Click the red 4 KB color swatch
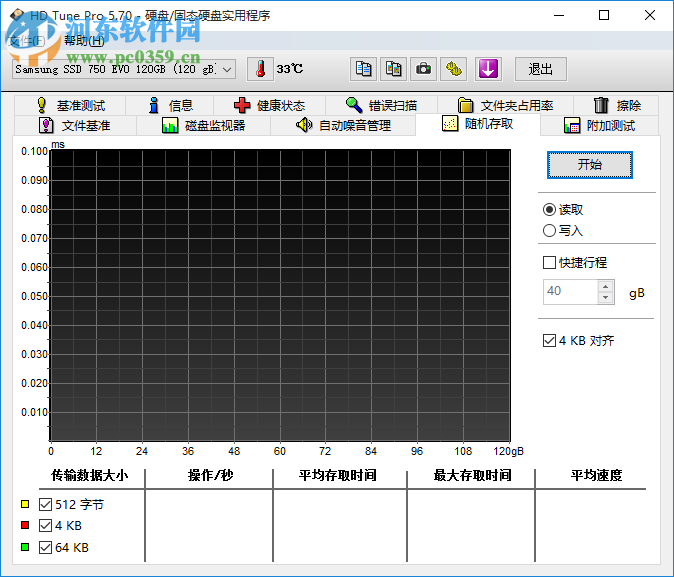Screen dimensions: 674x577 coord(25,525)
